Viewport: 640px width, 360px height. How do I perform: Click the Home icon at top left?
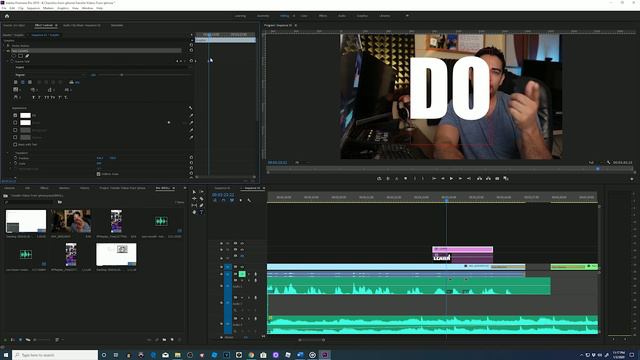click(7, 16)
